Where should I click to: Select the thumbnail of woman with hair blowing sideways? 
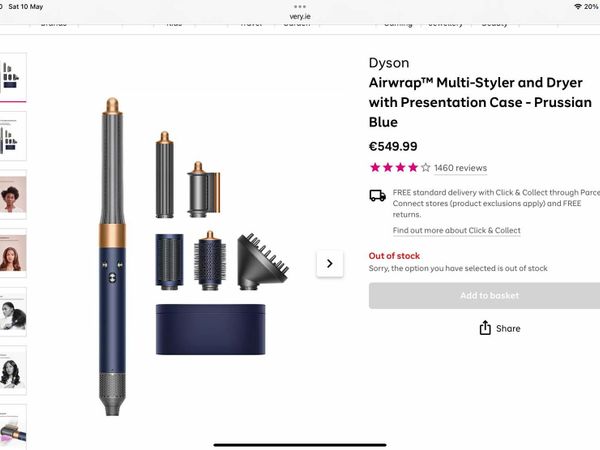[13, 312]
